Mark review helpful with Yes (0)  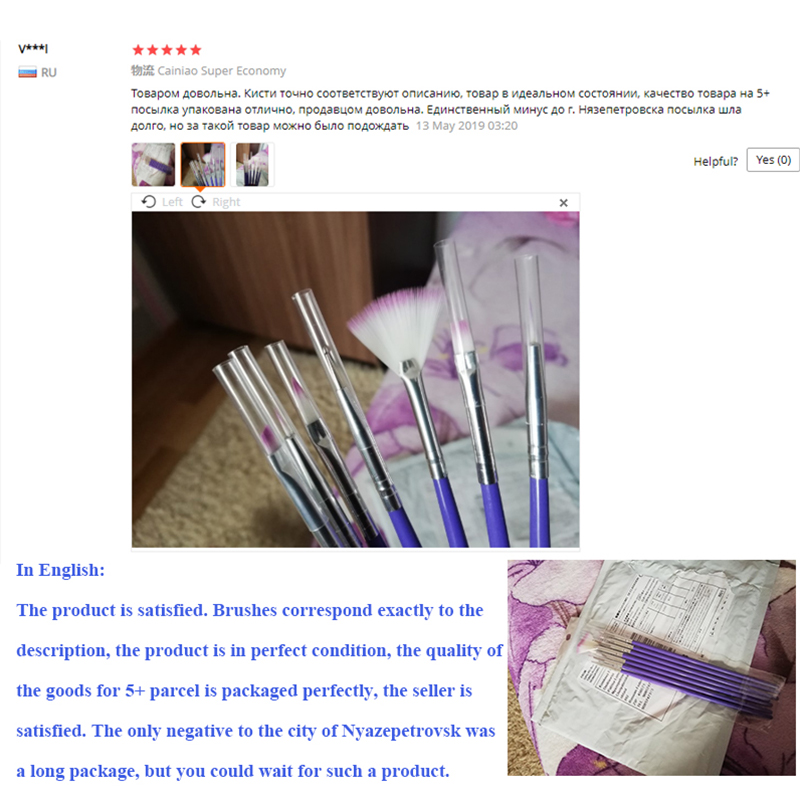click(x=773, y=160)
